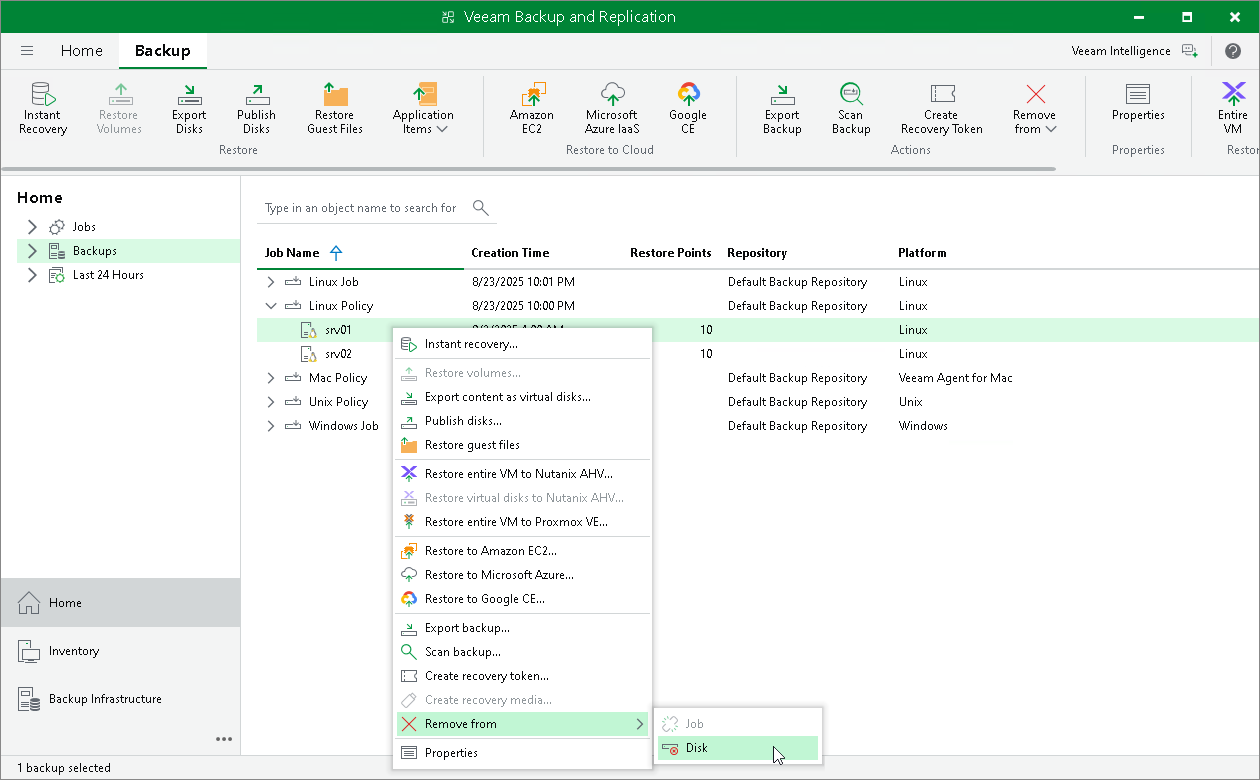This screenshot has height=780, width=1260.
Task: Choose Publish disks... in context menu
Action: point(522,421)
